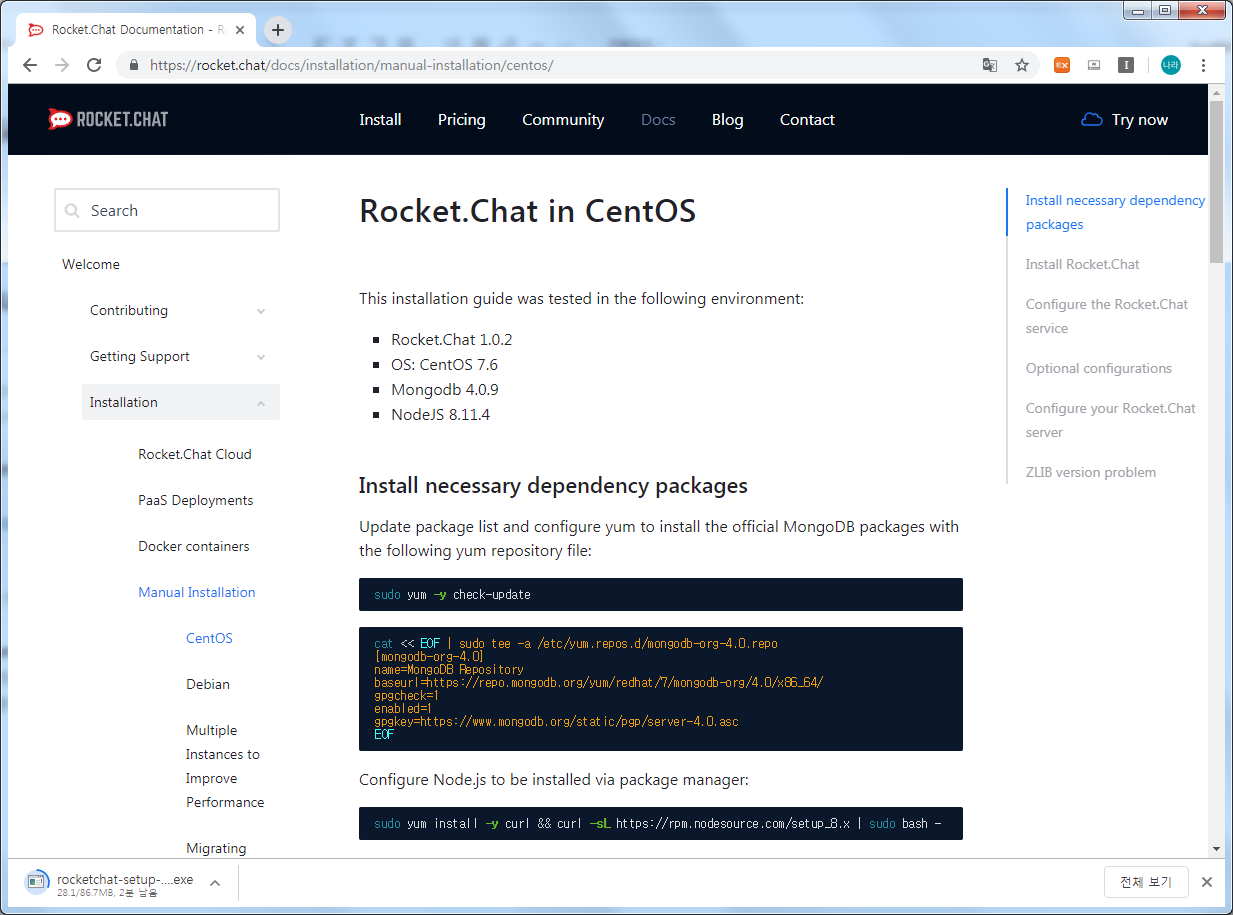Open Community in top navigation
This screenshot has width=1233, height=915.
pyautogui.click(x=563, y=120)
